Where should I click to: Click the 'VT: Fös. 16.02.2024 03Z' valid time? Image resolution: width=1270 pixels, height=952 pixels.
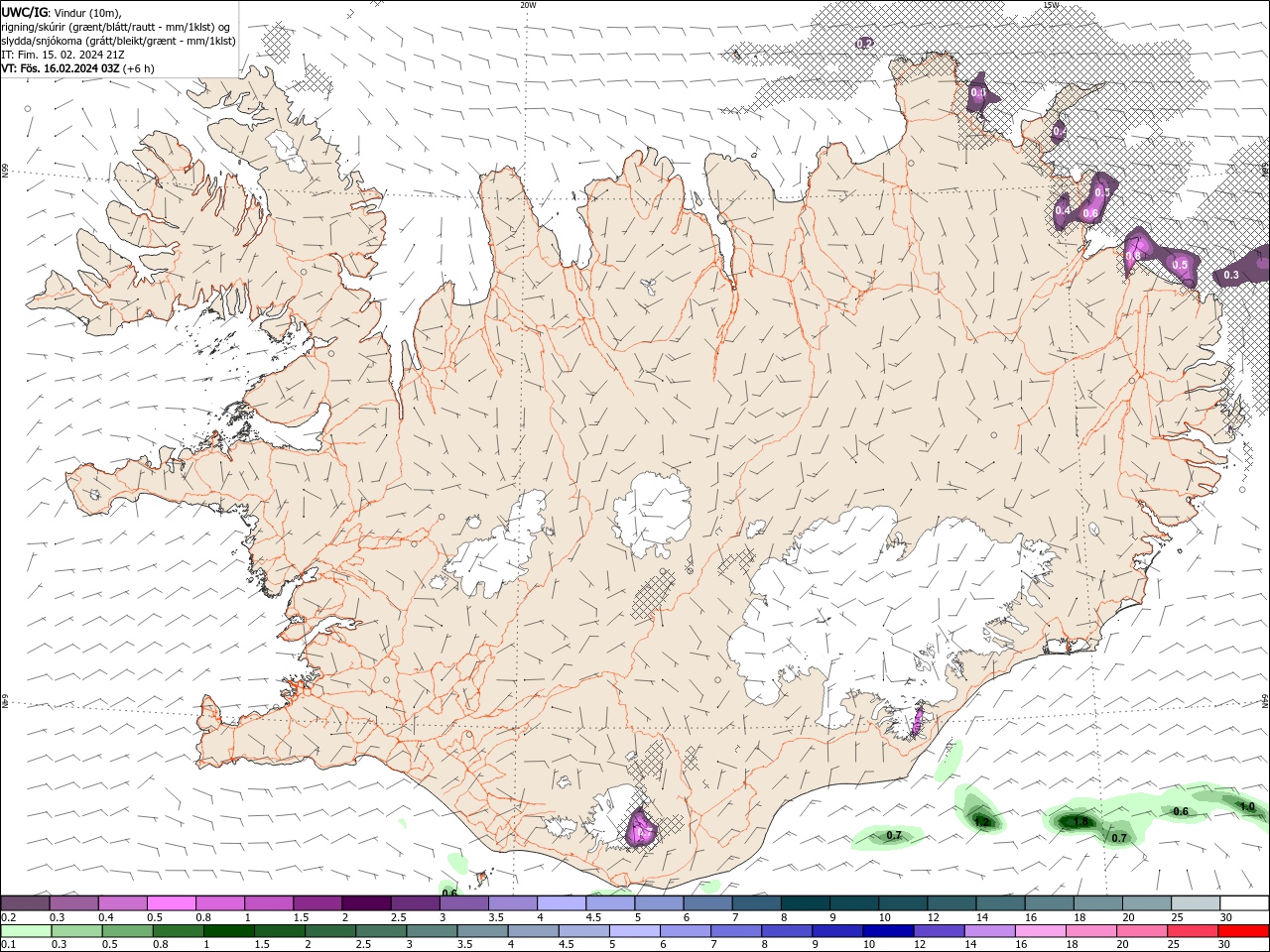[62, 68]
